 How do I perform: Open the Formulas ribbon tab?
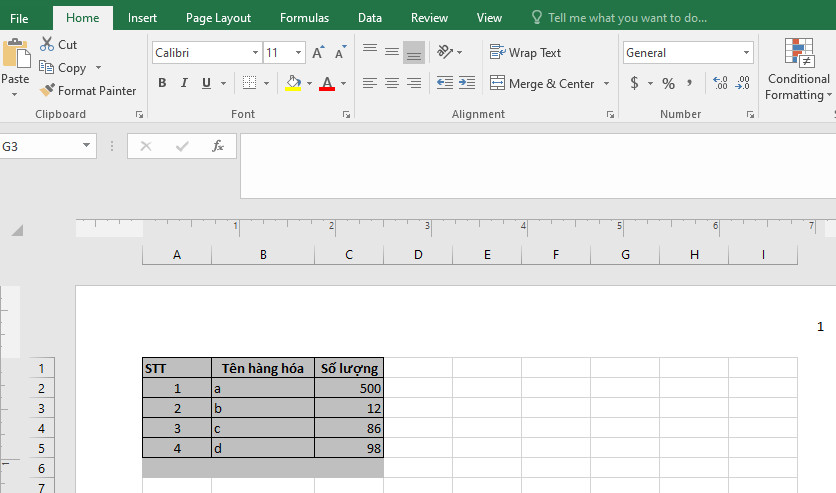[304, 17]
